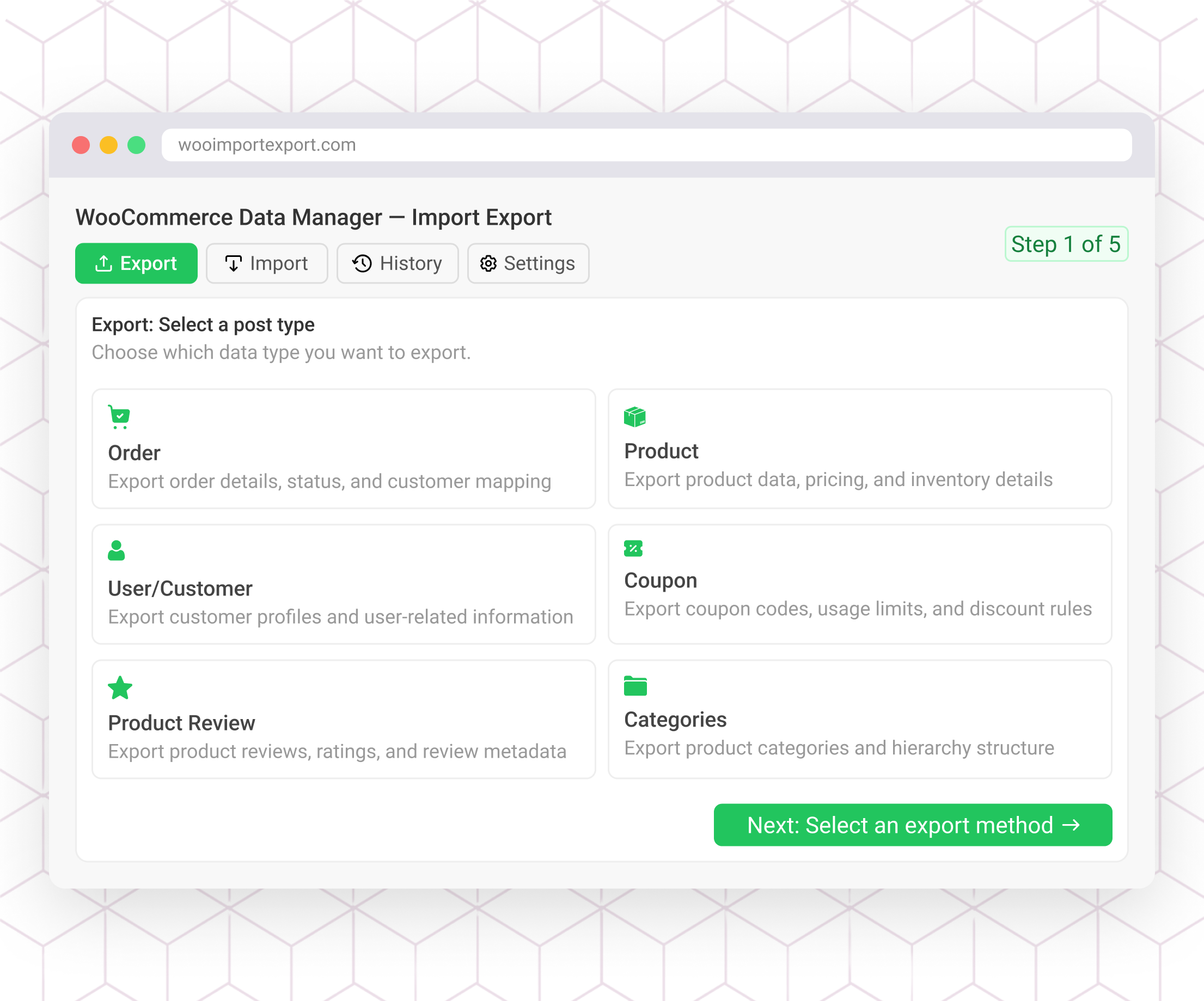View the History tab
Image resolution: width=1204 pixels, height=1001 pixels.
(398, 263)
